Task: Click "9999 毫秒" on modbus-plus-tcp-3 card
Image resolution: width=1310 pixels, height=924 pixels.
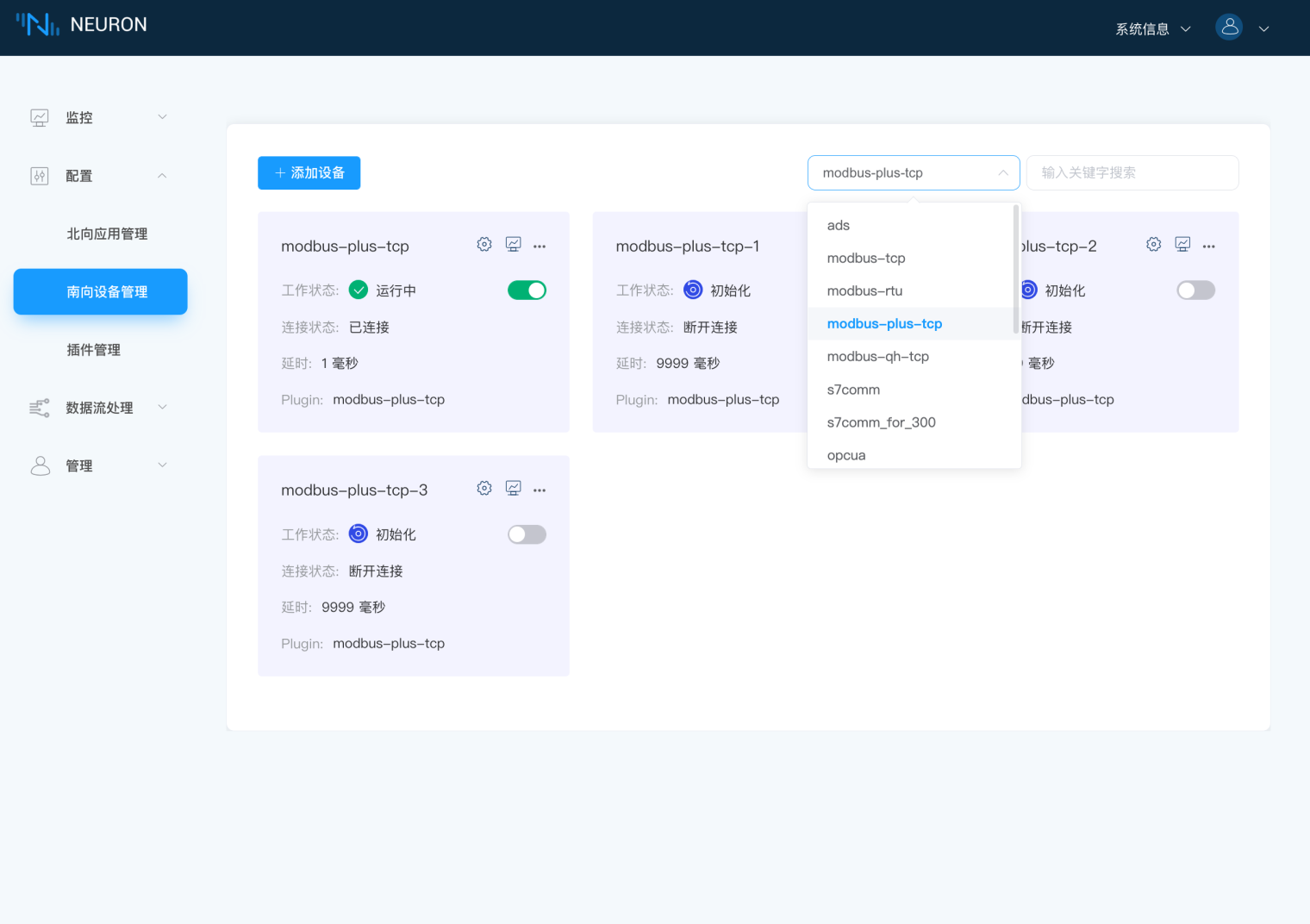Action: tap(353, 607)
